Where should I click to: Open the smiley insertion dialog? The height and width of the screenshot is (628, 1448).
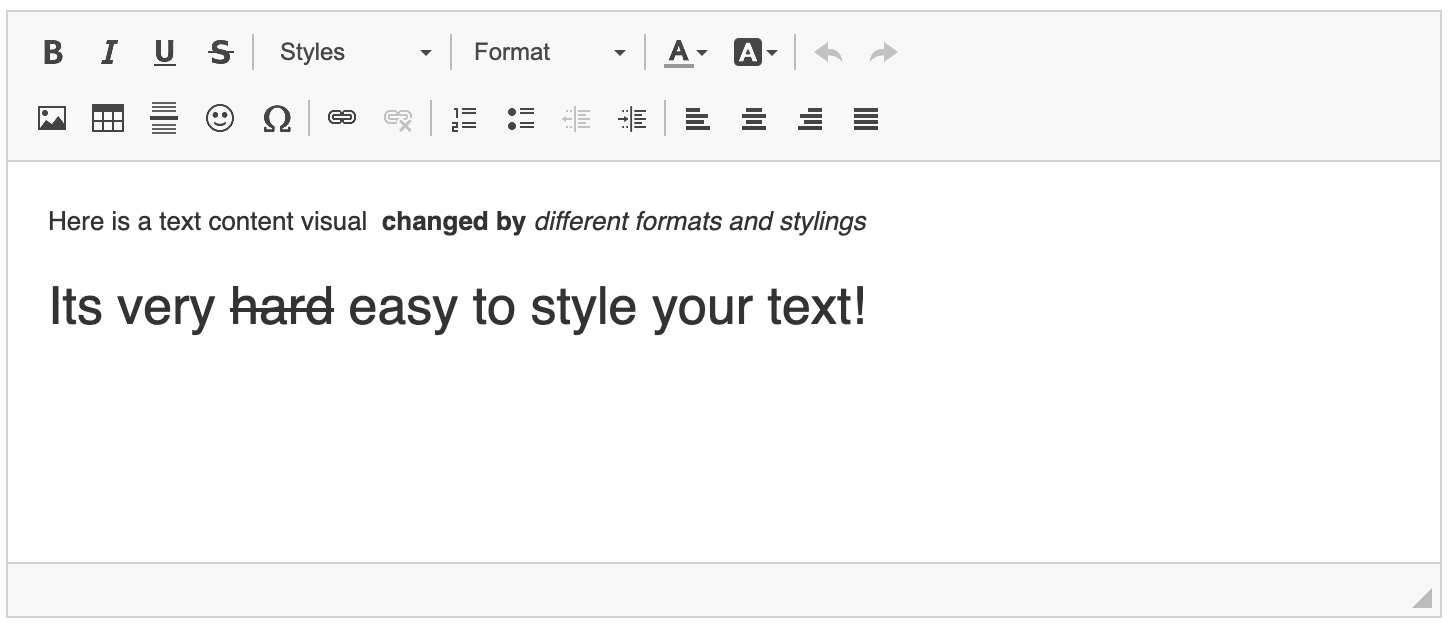coord(220,118)
